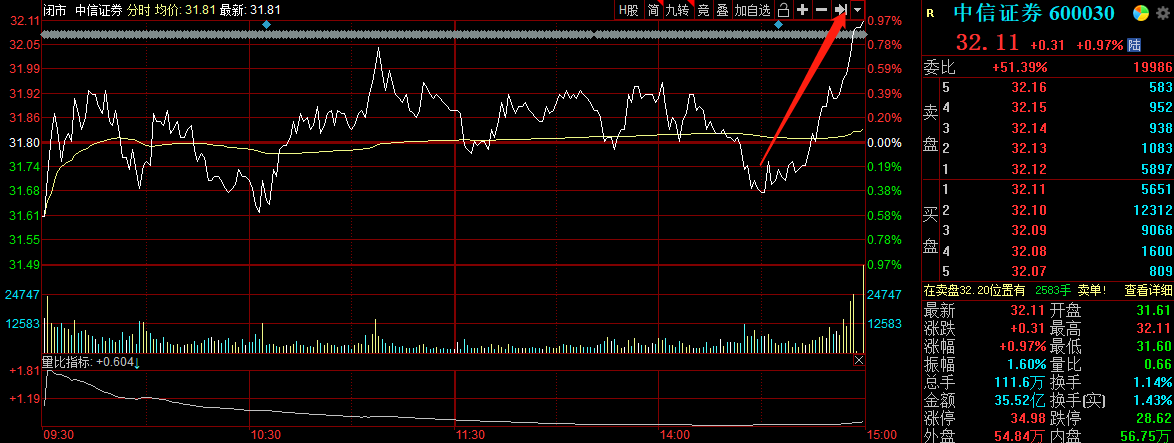Screen dimensions: 1174x443
Task: Add stock via 加自选 button
Action: [x=752, y=10]
